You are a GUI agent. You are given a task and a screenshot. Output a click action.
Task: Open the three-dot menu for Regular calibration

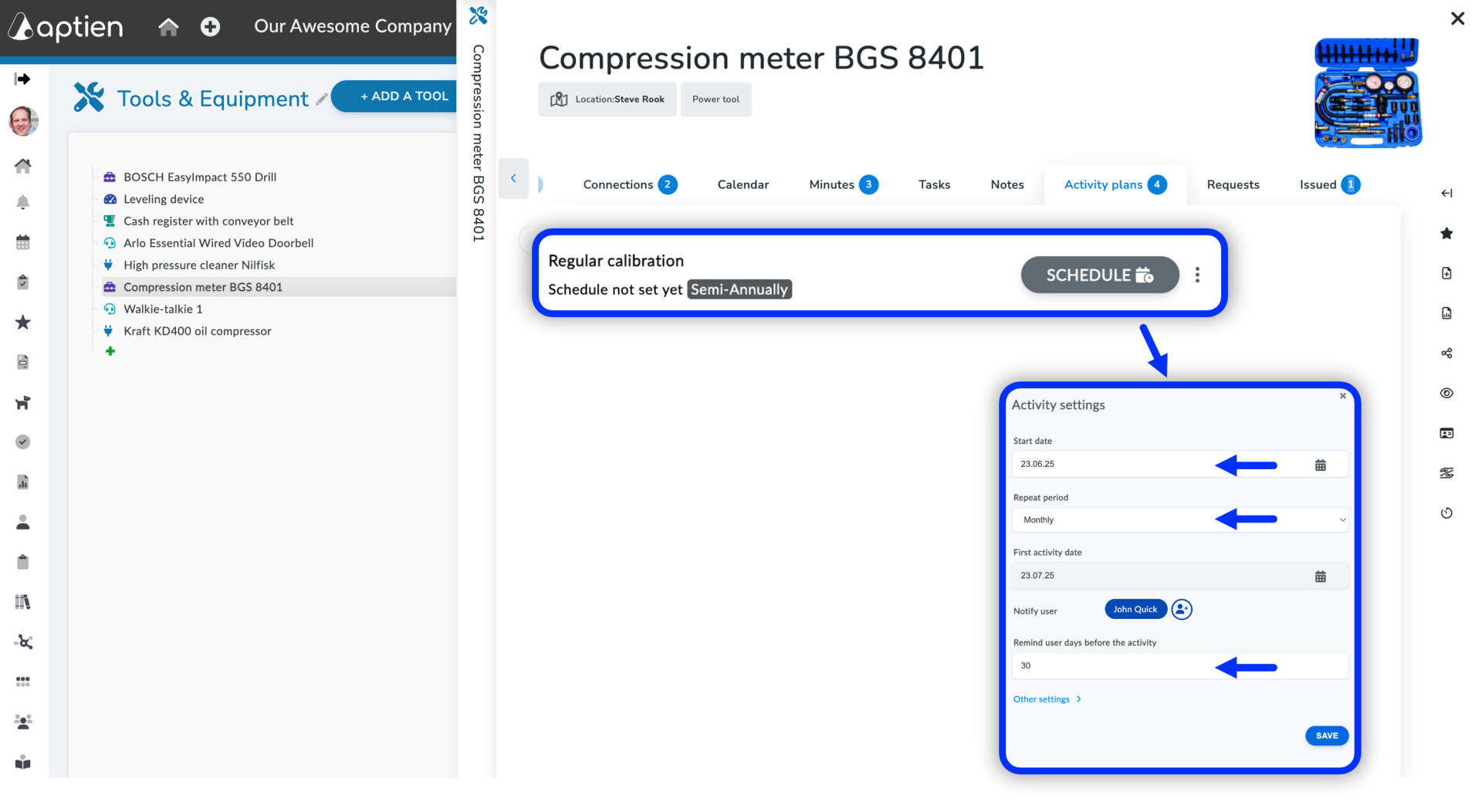(x=1197, y=275)
